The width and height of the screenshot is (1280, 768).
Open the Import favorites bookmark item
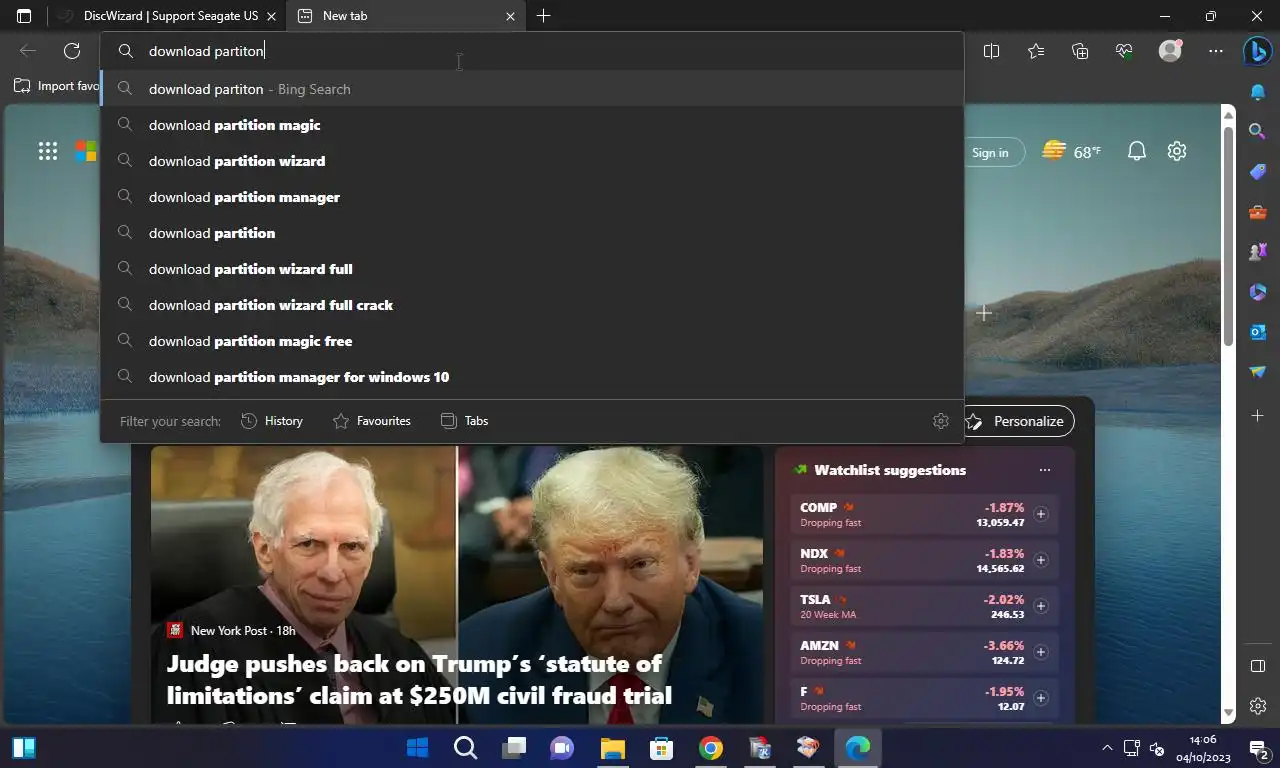click(58, 86)
